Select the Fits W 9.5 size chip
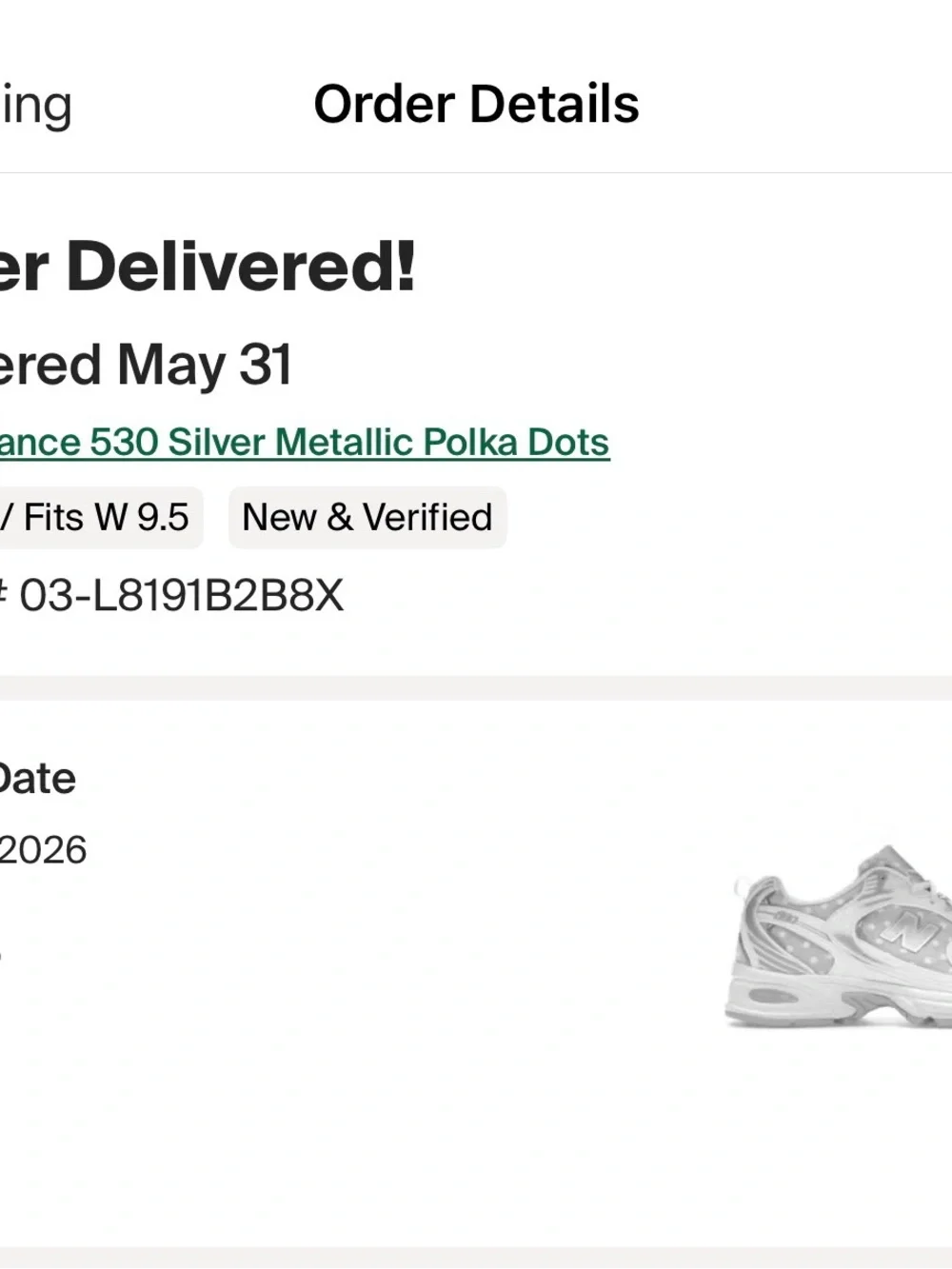The width and height of the screenshot is (952, 1269). [x=100, y=517]
